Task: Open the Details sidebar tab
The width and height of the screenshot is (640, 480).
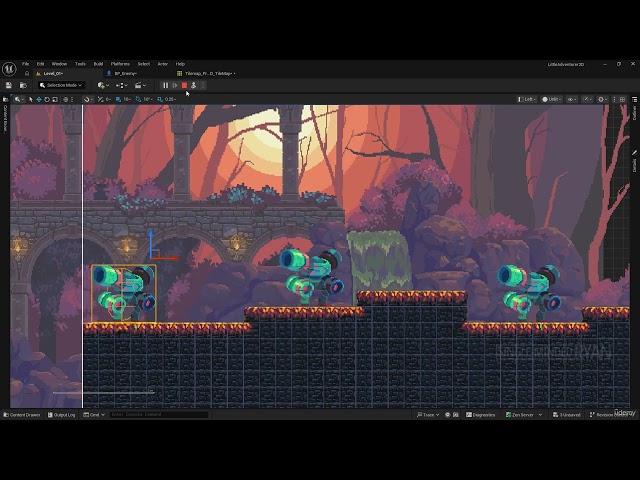Action: [x=634, y=161]
